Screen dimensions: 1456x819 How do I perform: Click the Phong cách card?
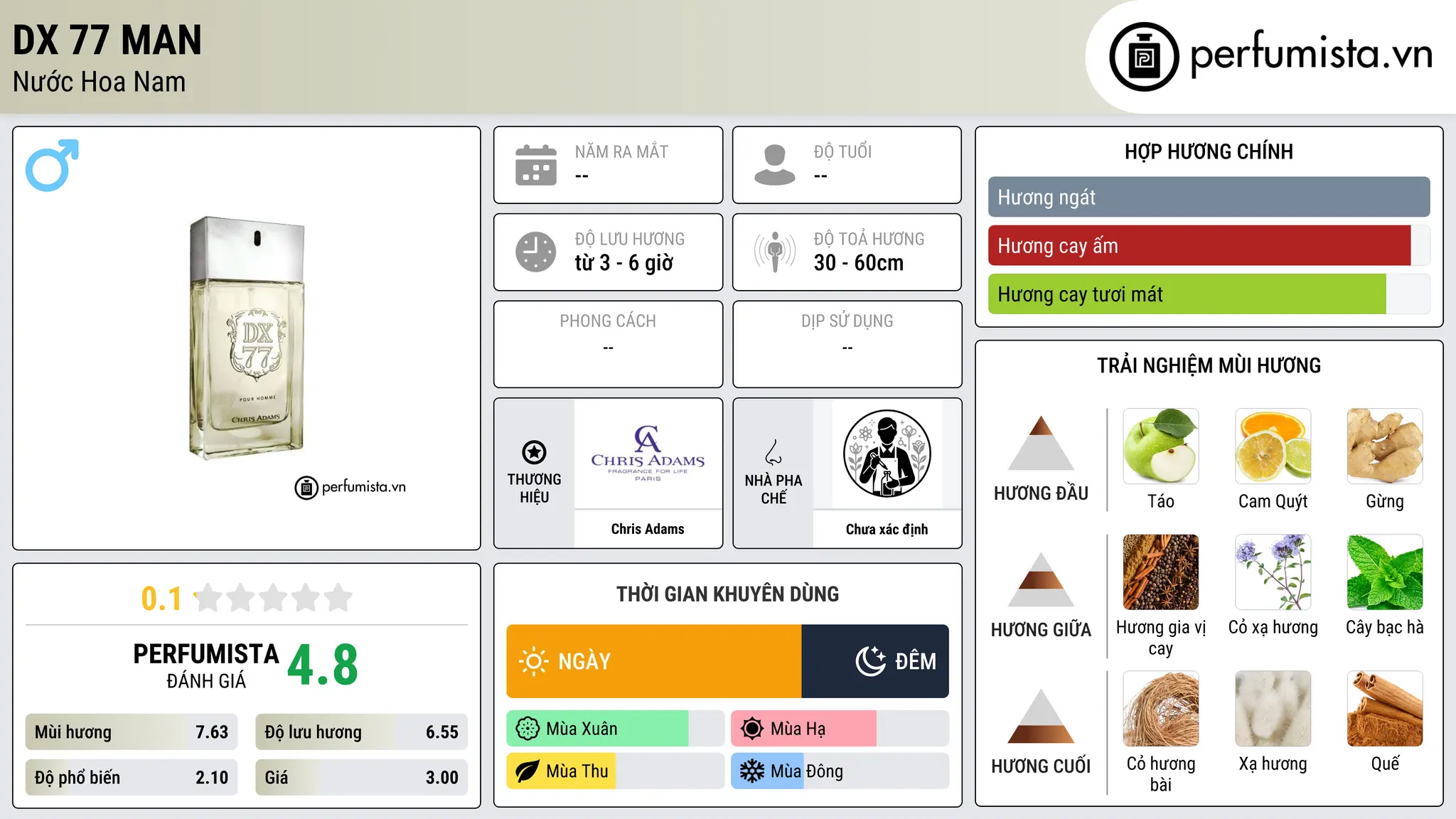coord(609,344)
